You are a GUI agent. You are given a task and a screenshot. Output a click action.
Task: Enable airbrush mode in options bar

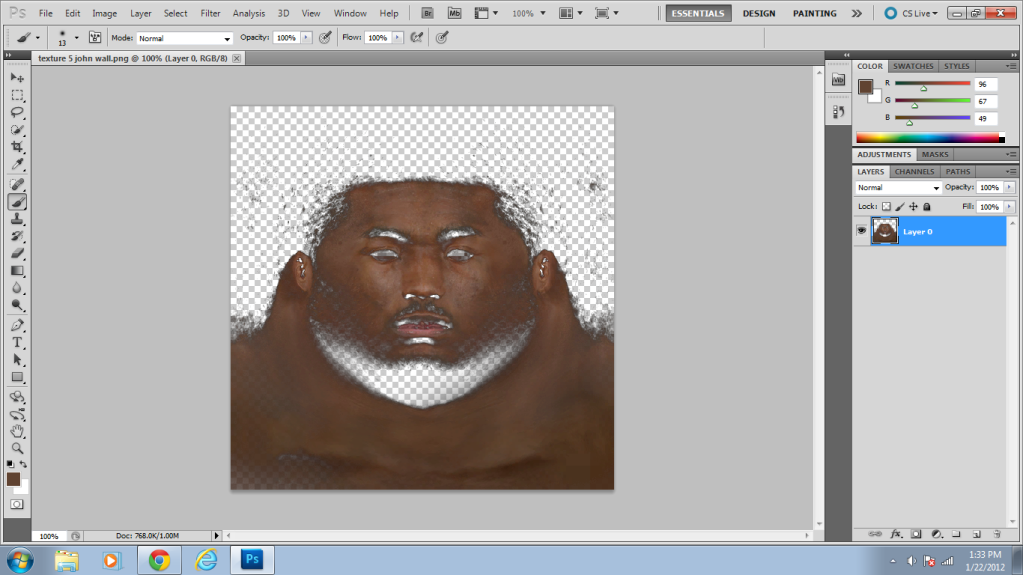[x=416, y=38]
